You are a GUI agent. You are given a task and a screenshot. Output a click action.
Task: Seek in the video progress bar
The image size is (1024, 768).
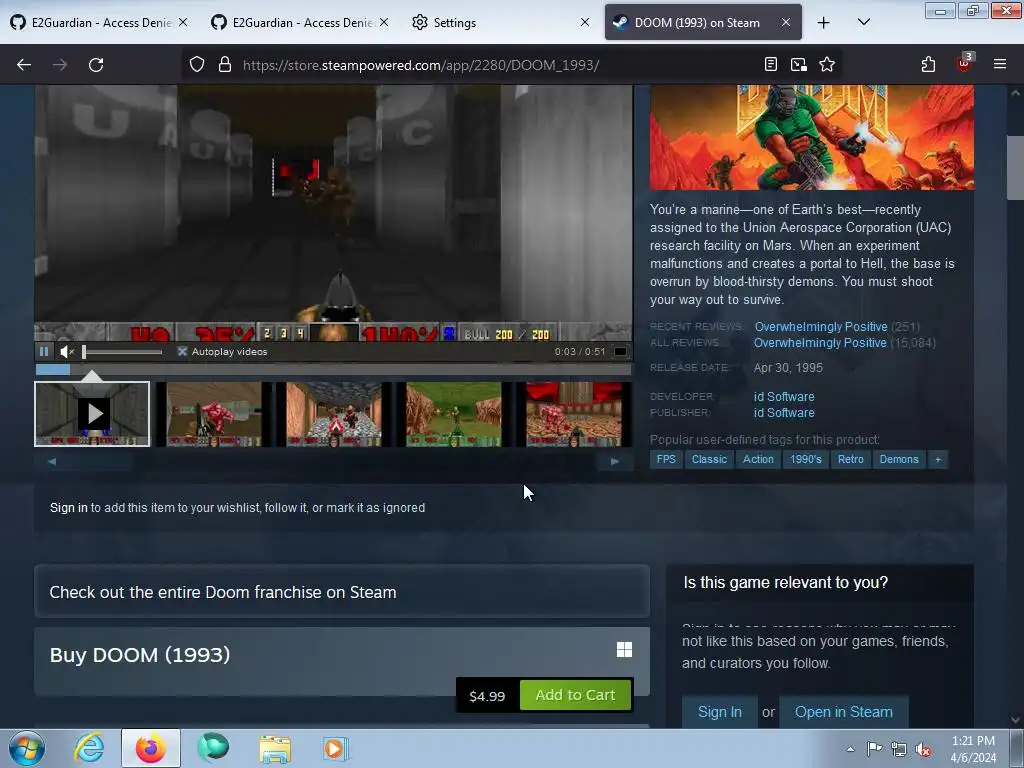(333, 369)
